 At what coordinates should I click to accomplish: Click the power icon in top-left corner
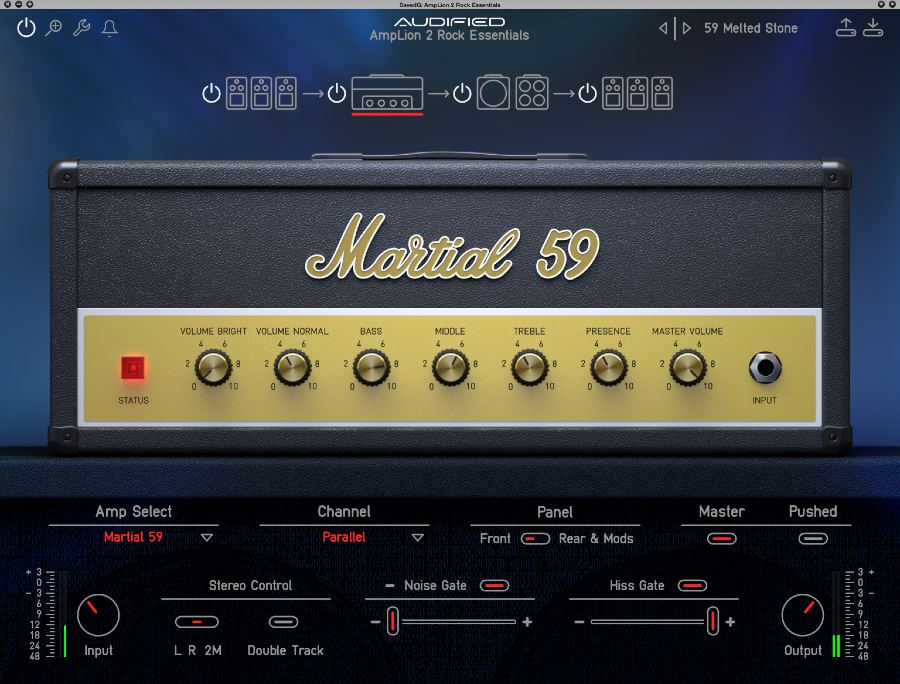tap(27, 28)
